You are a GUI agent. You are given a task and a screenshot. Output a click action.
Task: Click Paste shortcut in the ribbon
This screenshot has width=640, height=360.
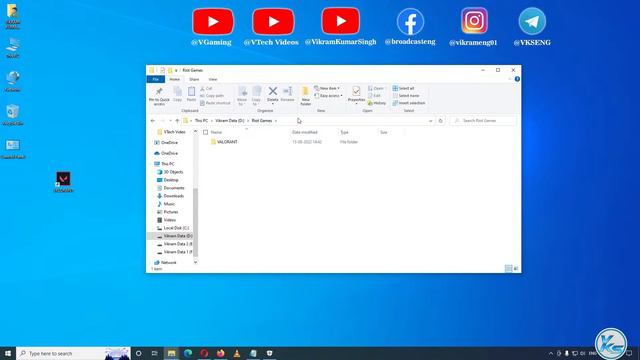coord(215,103)
